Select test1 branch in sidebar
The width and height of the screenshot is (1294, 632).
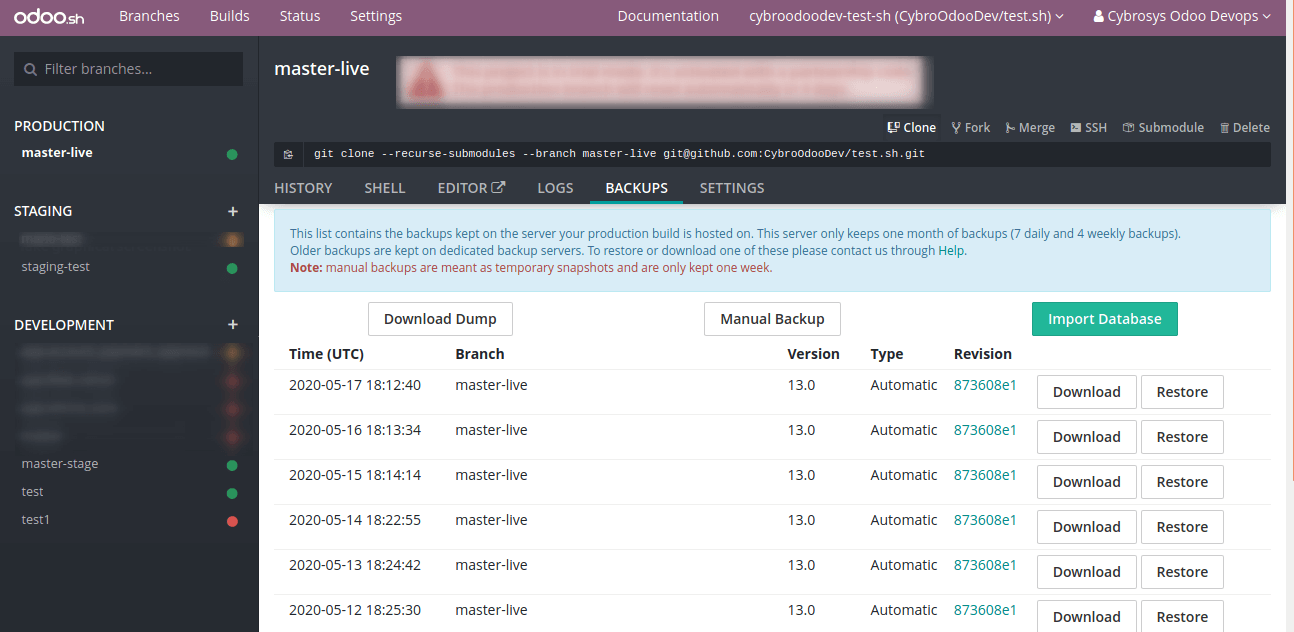(36, 520)
